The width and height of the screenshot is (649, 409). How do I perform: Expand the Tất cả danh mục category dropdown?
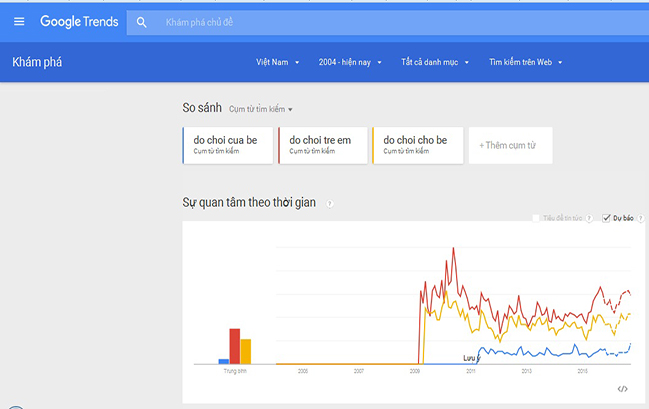coord(435,62)
